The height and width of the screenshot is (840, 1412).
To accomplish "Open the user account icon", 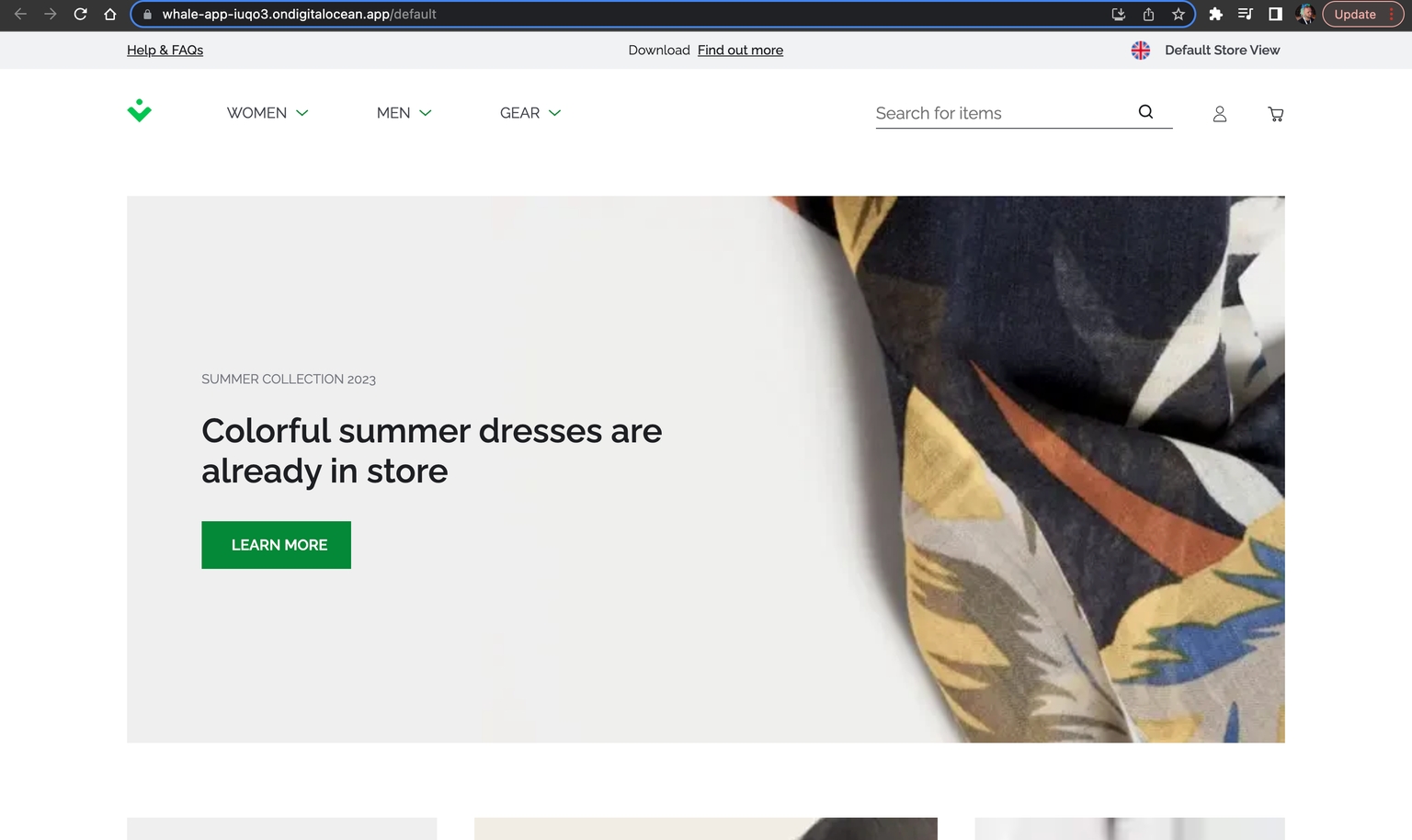I will point(1220,114).
